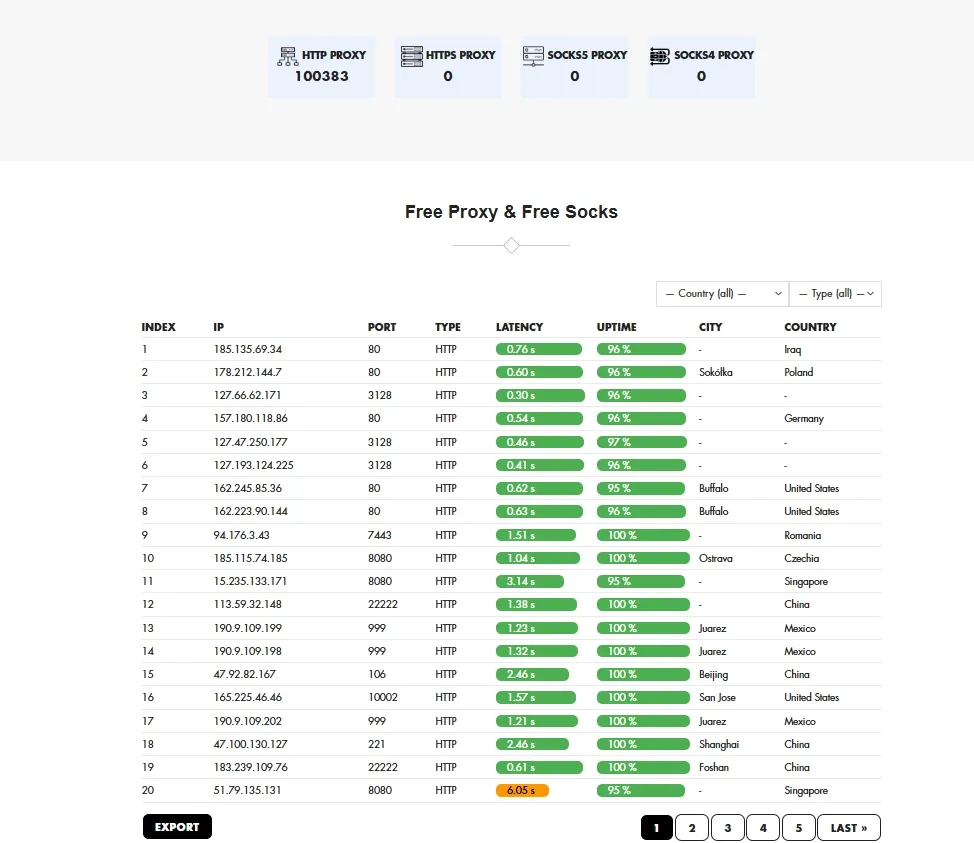The width and height of the screenshot is (974, 843).
Task: Click the Free Proxy & Free Socks heading
Action: coord(511,211)
